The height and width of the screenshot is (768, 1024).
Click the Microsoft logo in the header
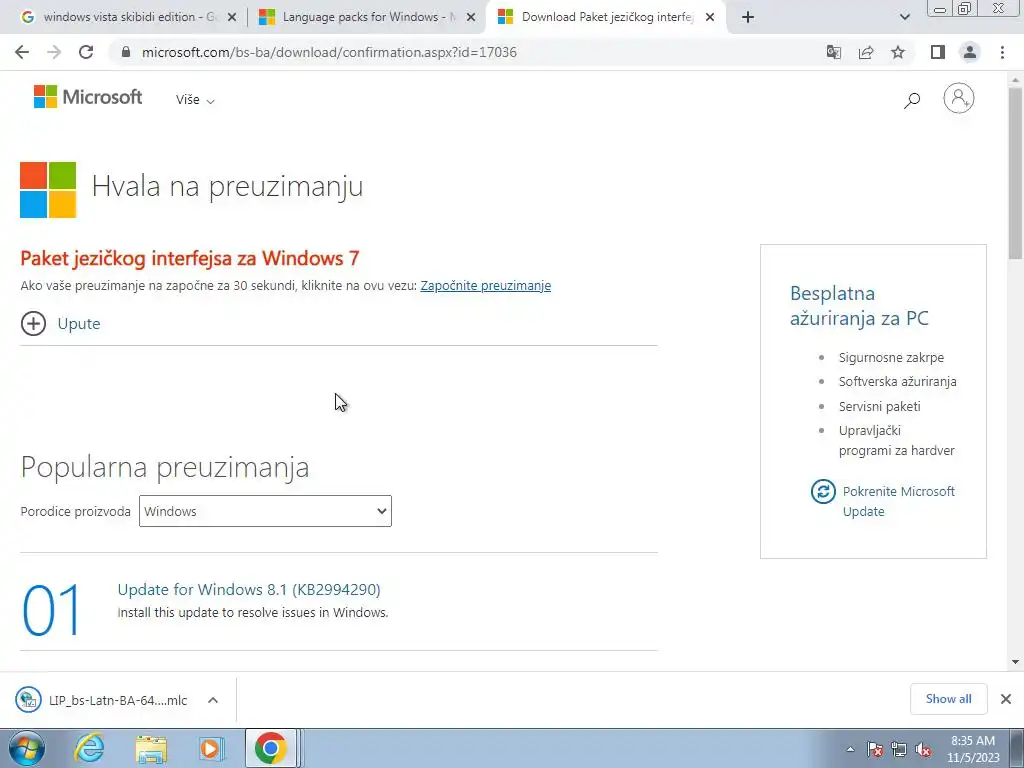(88, 97)
